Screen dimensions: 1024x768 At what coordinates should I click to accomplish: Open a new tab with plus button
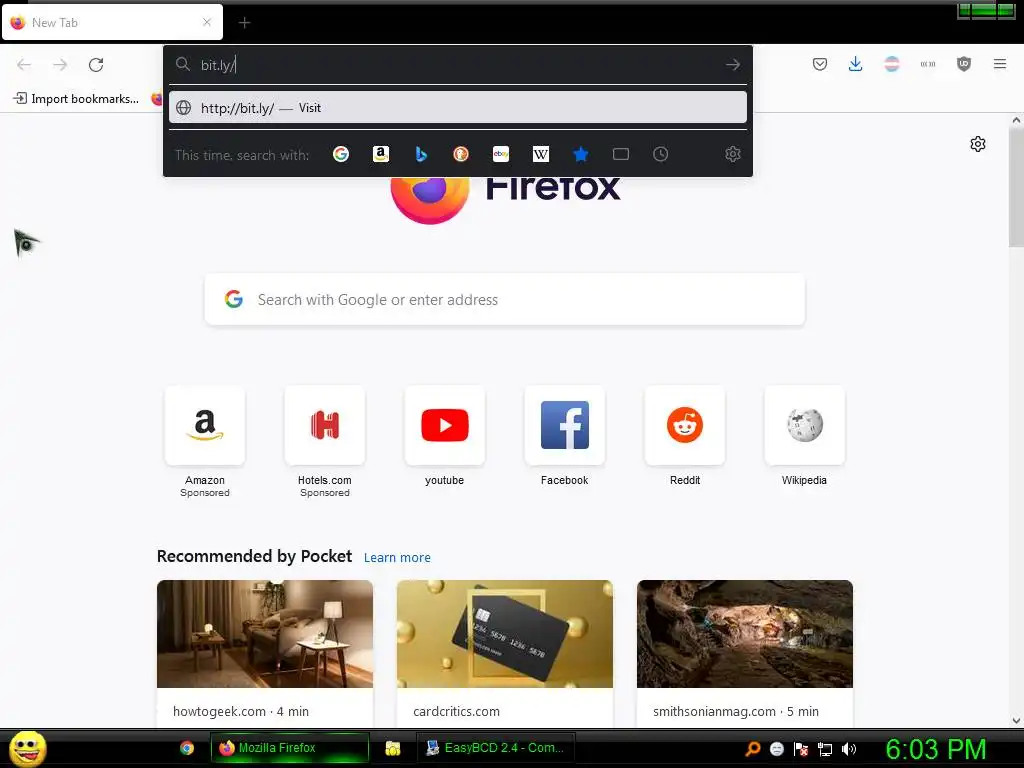tap(244, 23)
